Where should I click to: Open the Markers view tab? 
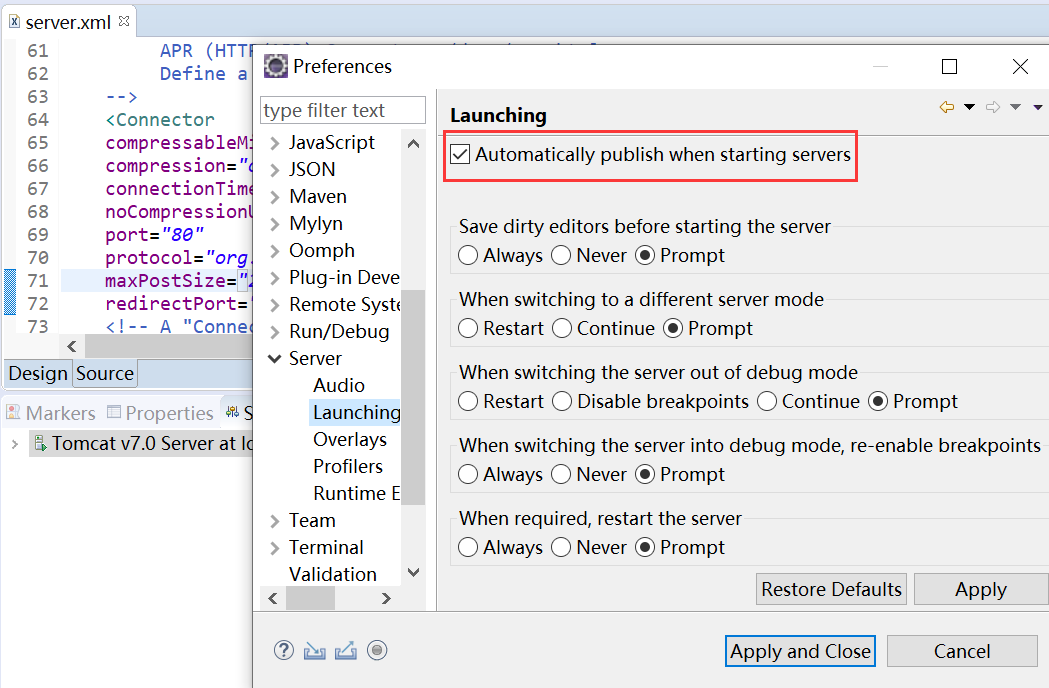pos(50,413)
